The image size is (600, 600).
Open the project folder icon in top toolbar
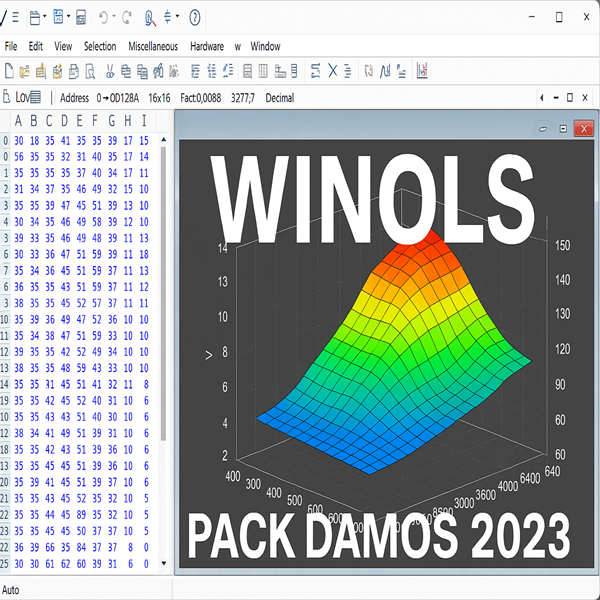click(x=35, y=18)
